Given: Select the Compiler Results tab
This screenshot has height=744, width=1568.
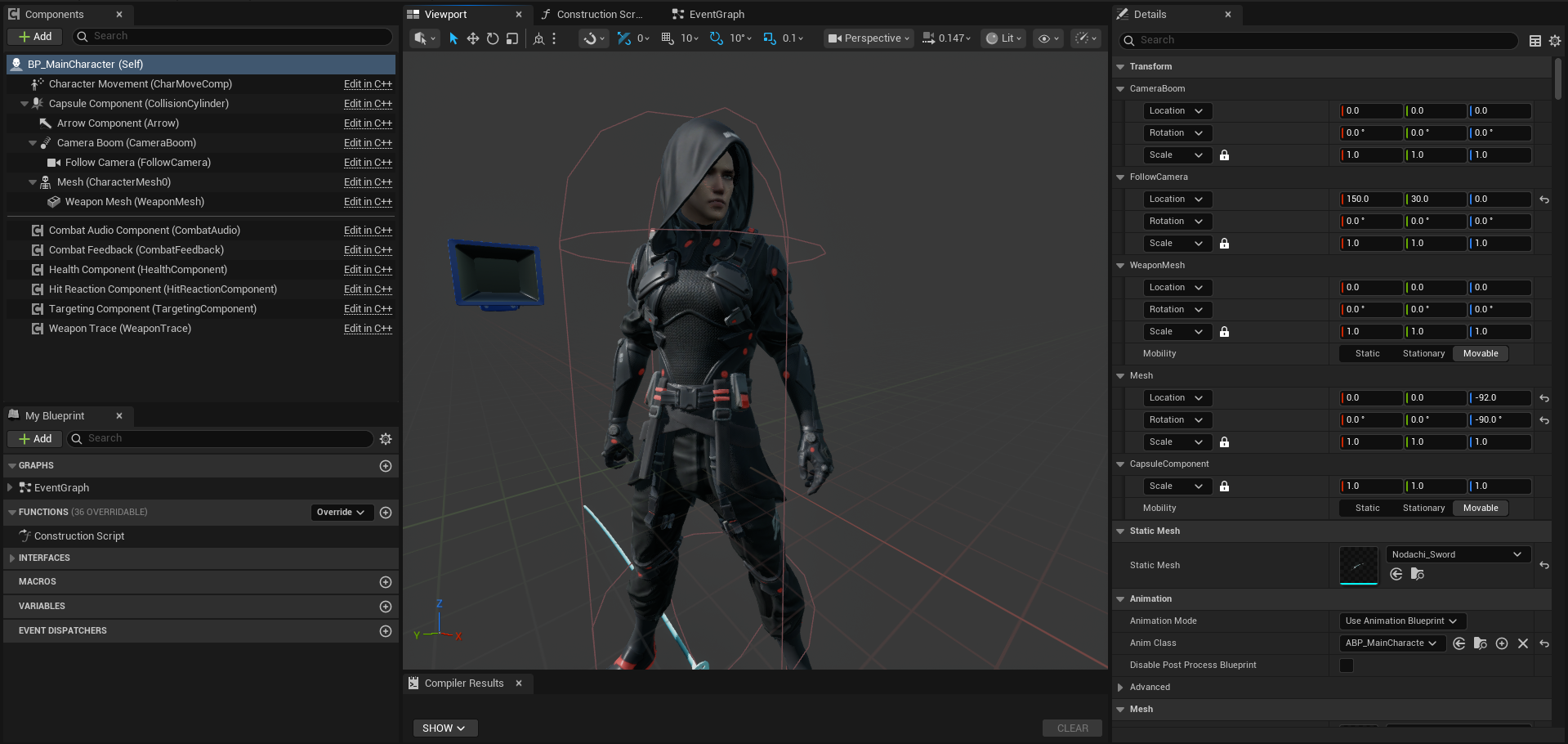Looking at the screenshot, I should [467, 683].
